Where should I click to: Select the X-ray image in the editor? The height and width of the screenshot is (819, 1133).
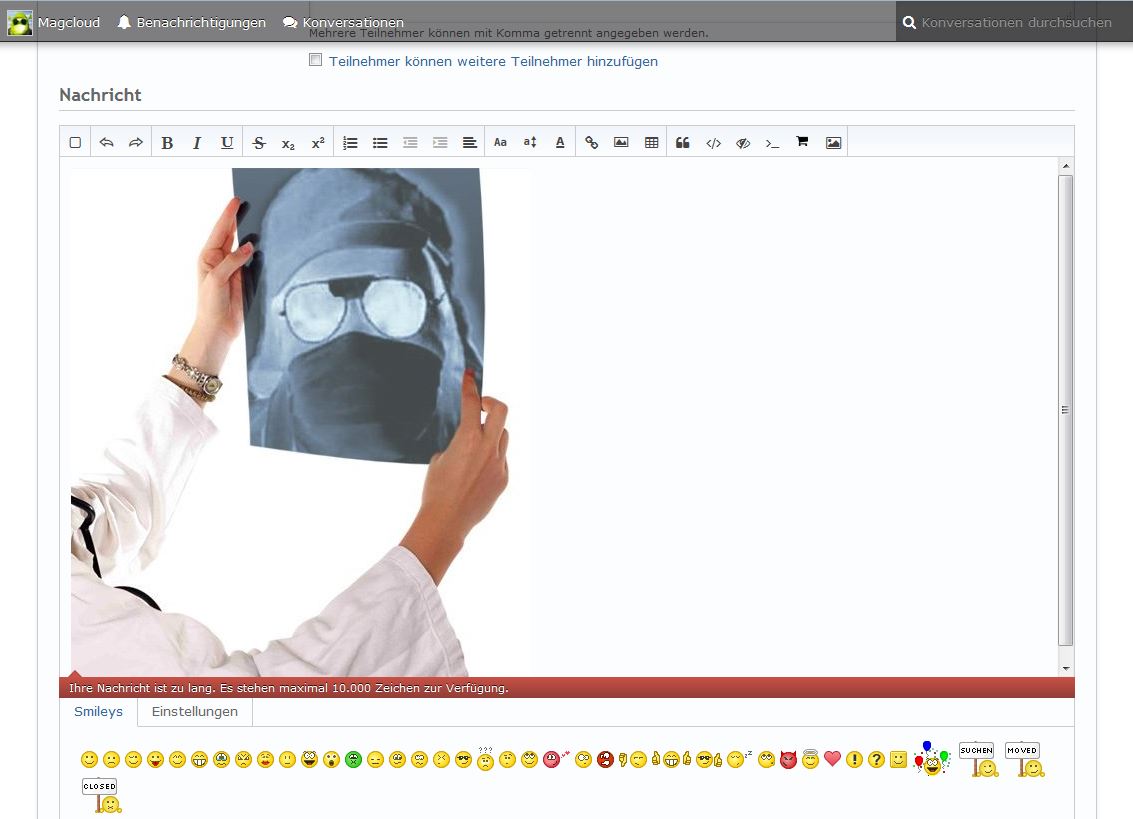click(301, 422)
